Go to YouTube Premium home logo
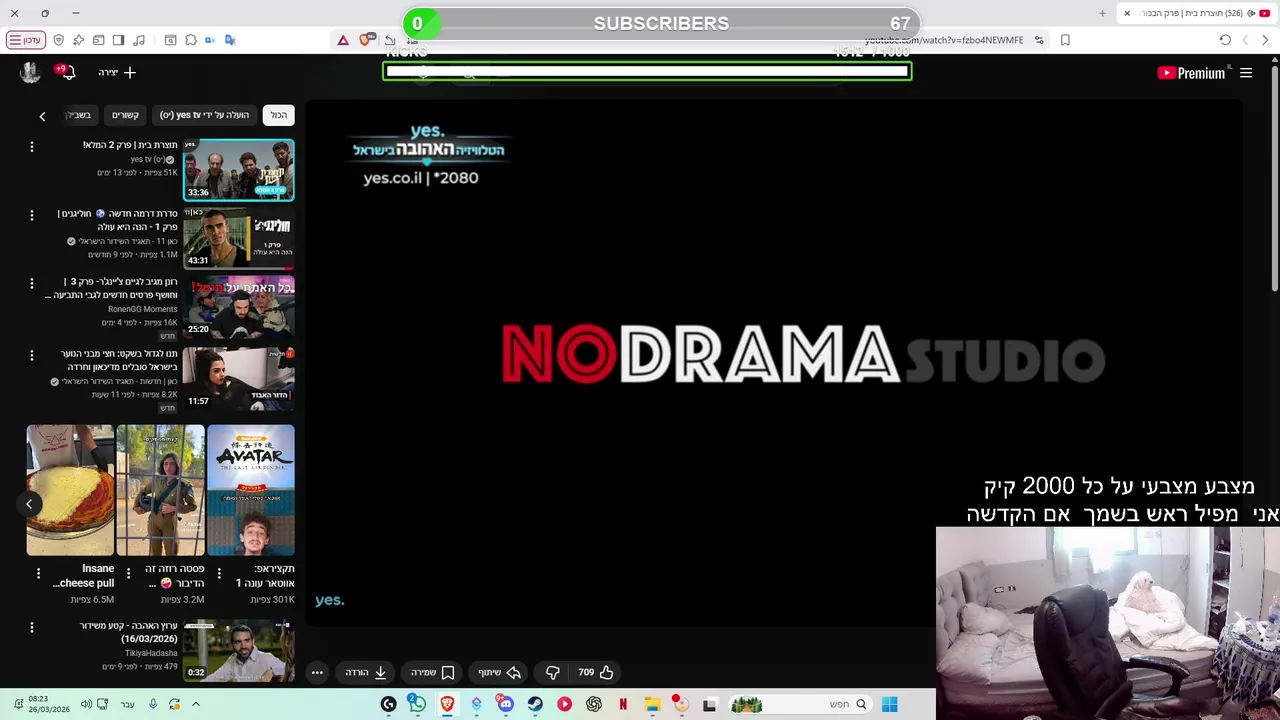 [1191, 73]
